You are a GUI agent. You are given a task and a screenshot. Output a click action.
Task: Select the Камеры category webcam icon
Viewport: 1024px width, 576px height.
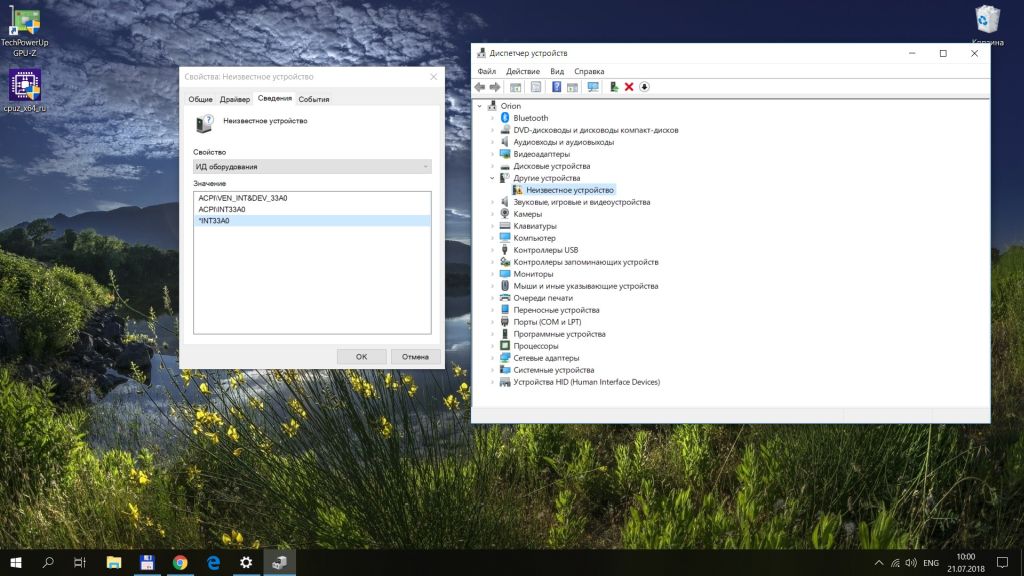[x=504, y=214]
